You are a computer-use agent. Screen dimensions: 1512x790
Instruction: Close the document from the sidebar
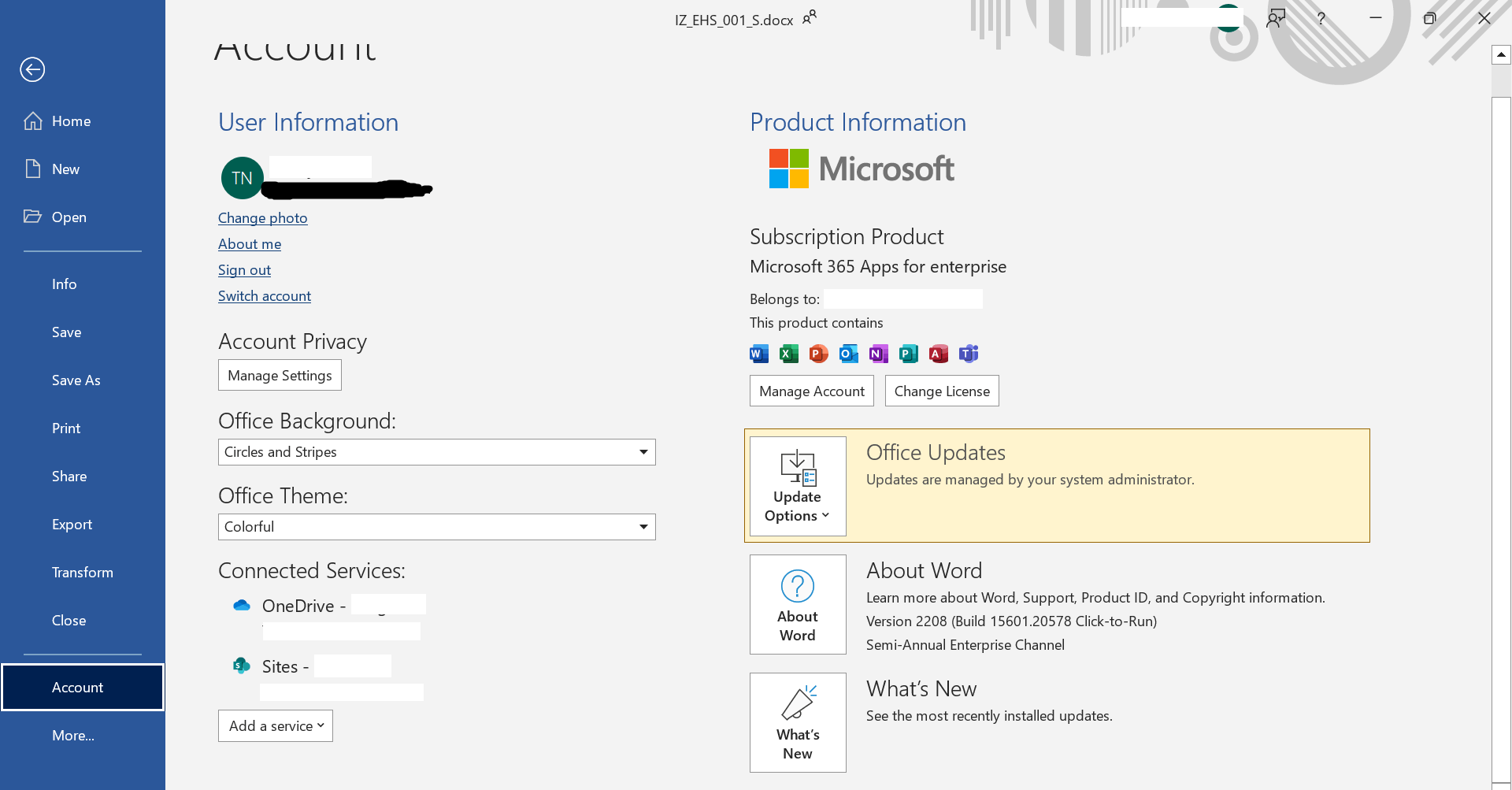[83, 621]
